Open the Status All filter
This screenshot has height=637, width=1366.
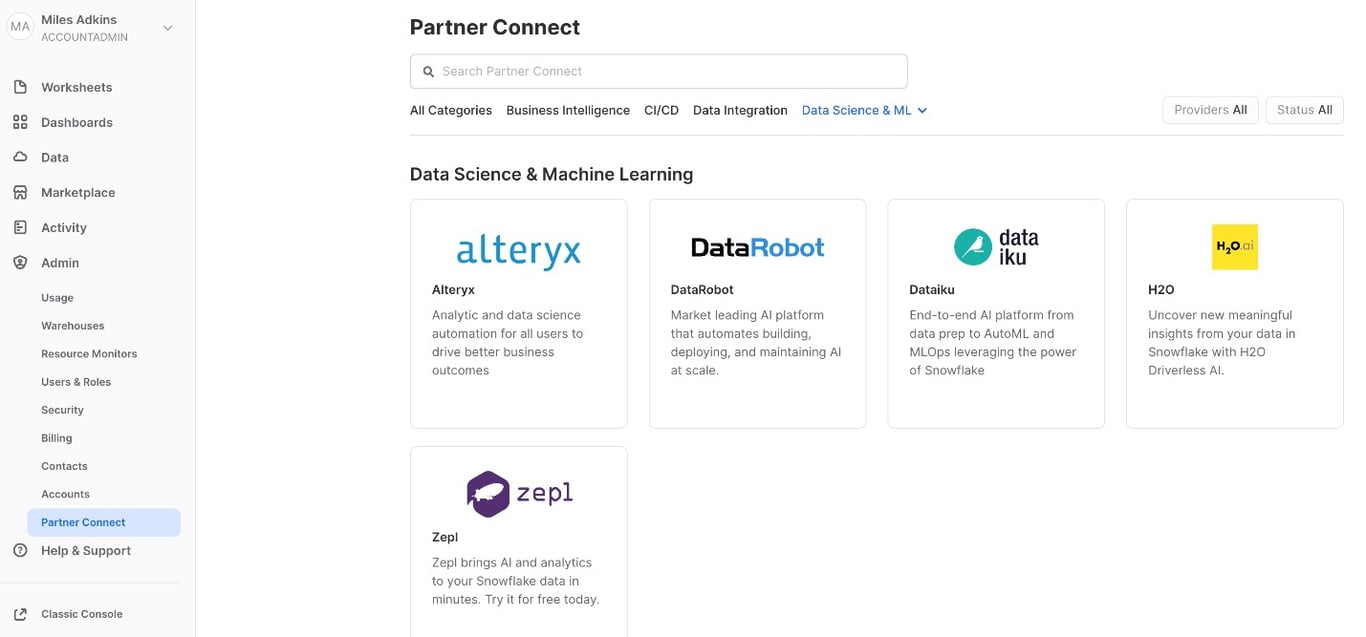coord(1304,110)
